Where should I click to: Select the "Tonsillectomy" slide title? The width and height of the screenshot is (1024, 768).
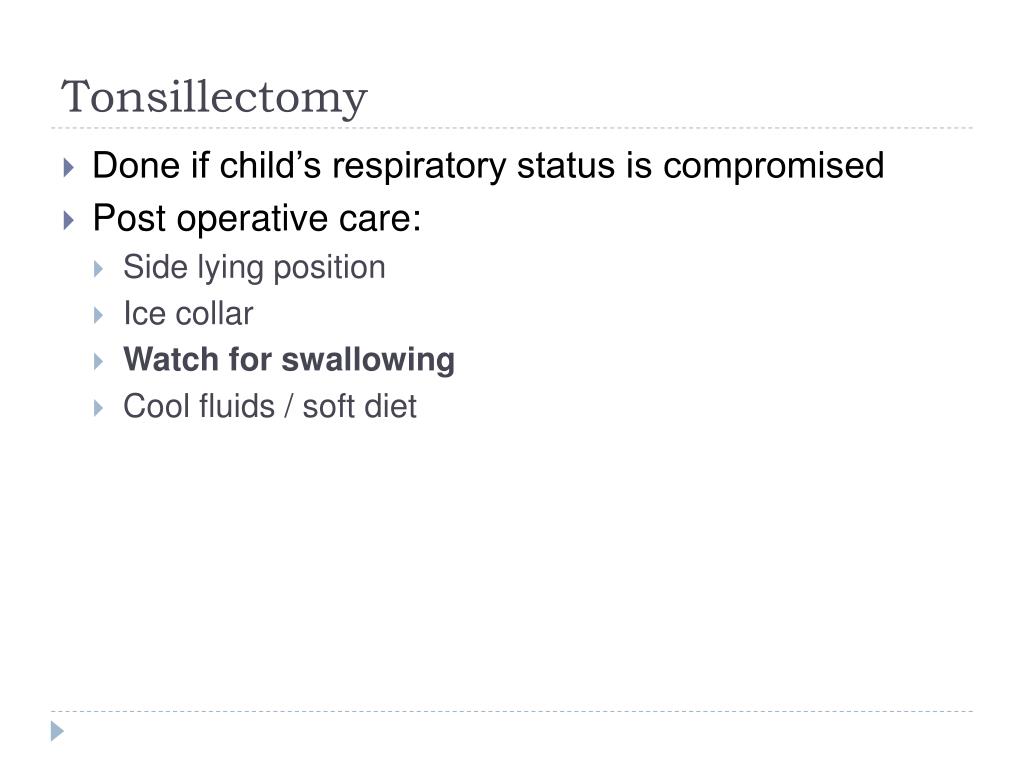[x=214, y=98]
